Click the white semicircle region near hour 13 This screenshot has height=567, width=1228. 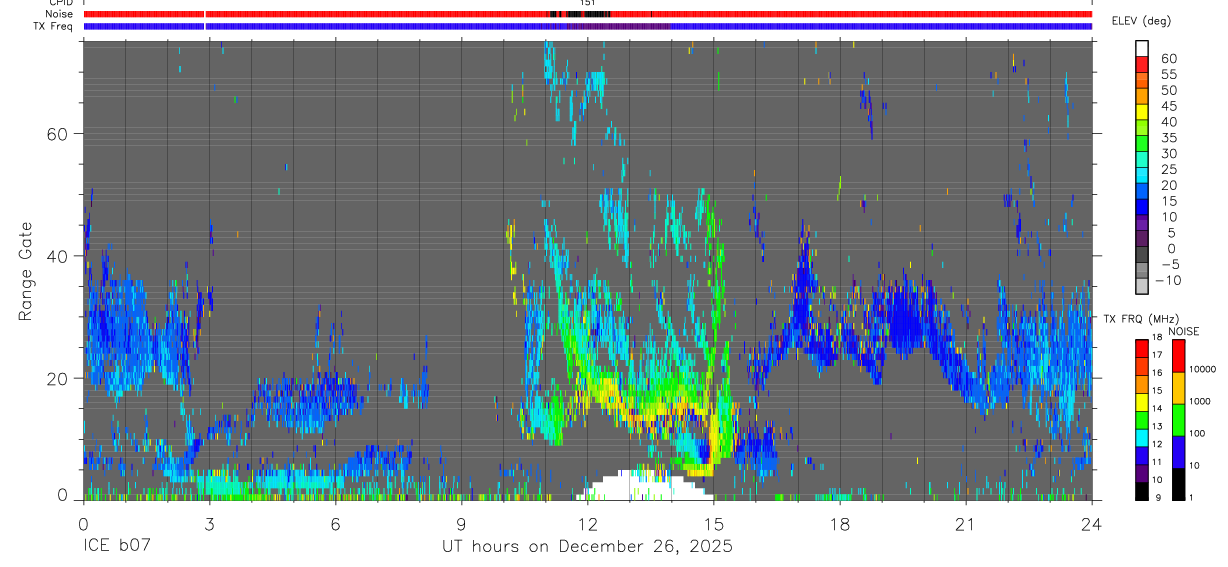[645, 485]
